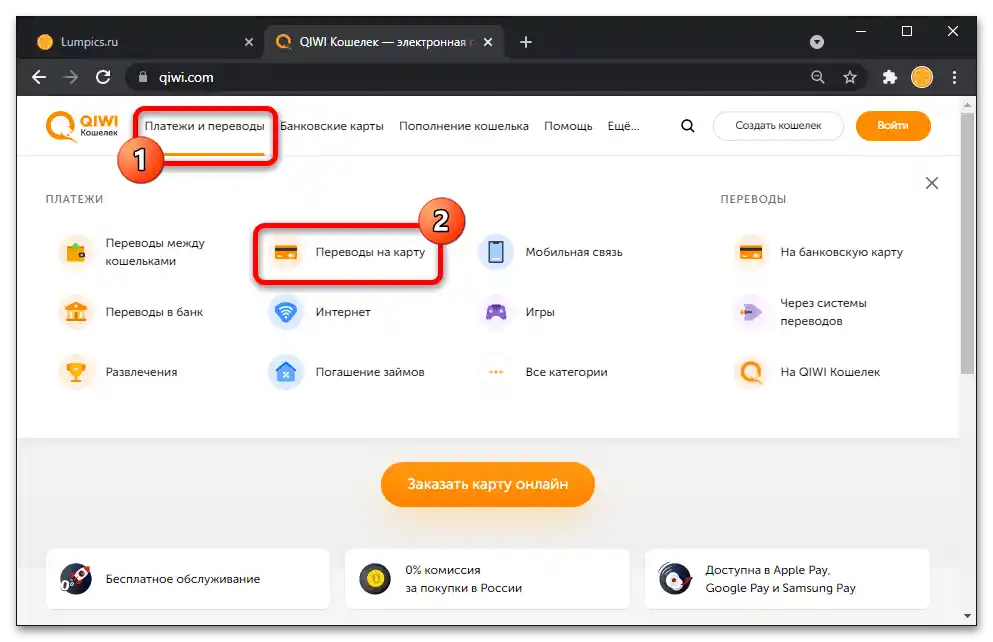Click the browser forward arrow
This screenshot has height=642, width=993.
tap(71, 77)
